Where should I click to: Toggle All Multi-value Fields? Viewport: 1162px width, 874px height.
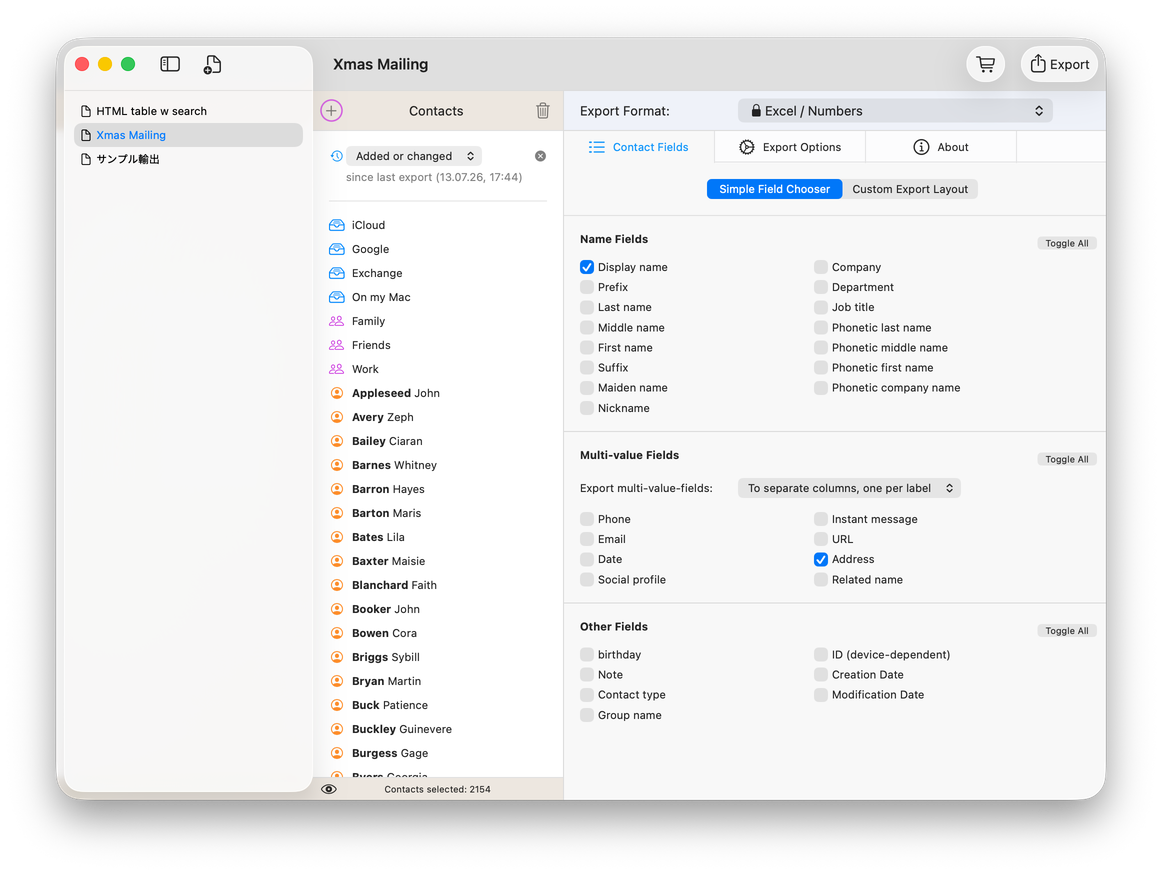coord(1066,460)
